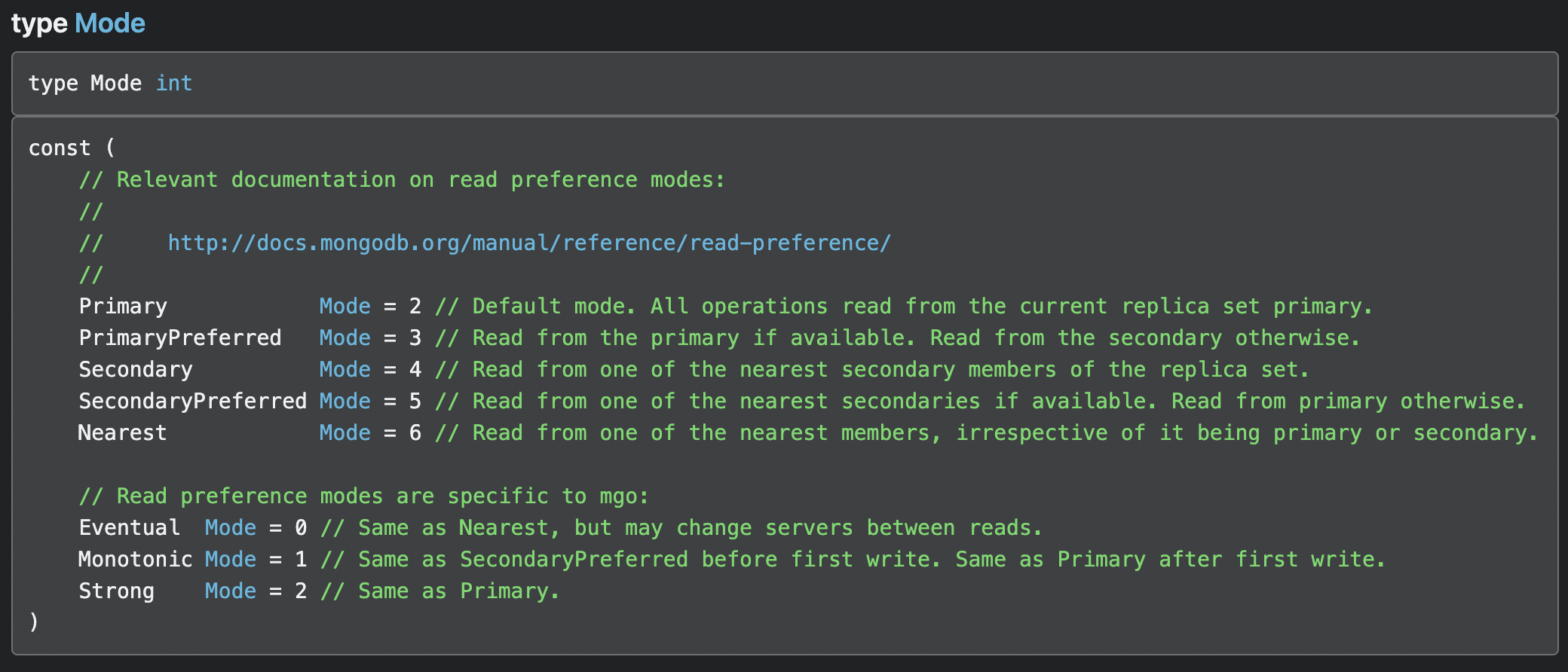1568x672 pixels.
Task: Click the Mode link beside Monotonic
Action: 230,560
